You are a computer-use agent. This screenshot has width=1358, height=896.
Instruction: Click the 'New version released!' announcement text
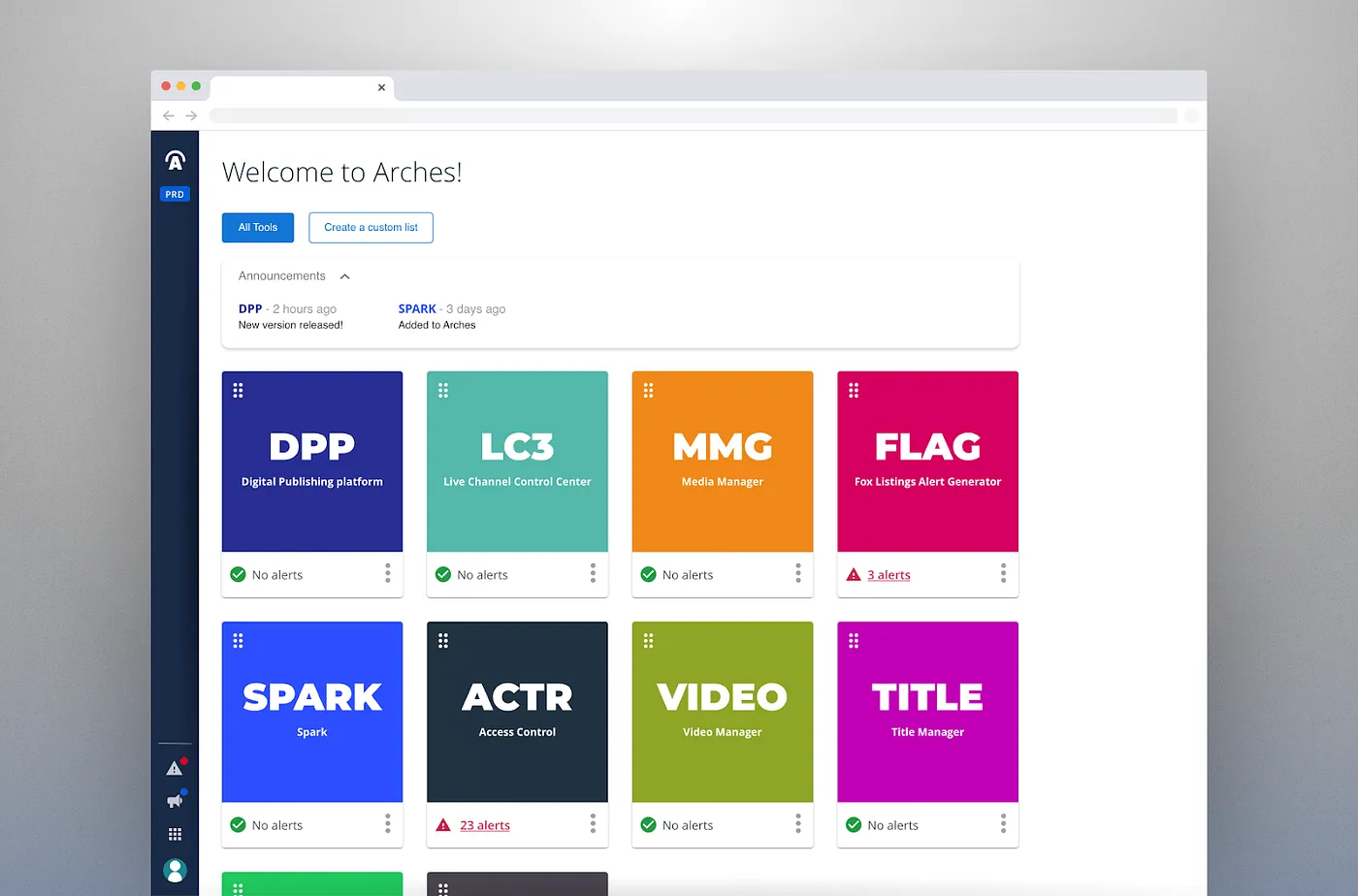(291, 325)
